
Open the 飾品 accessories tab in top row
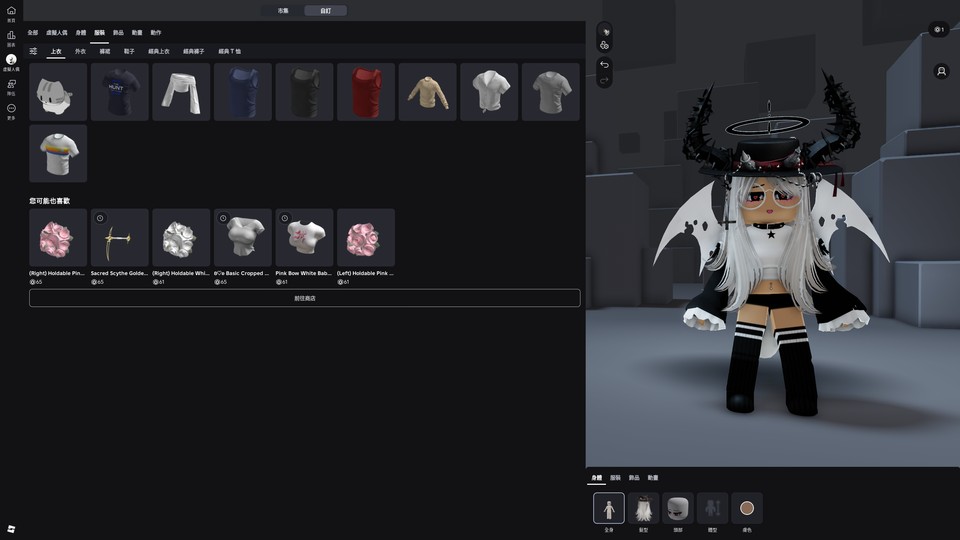click(x=118, y=33)
